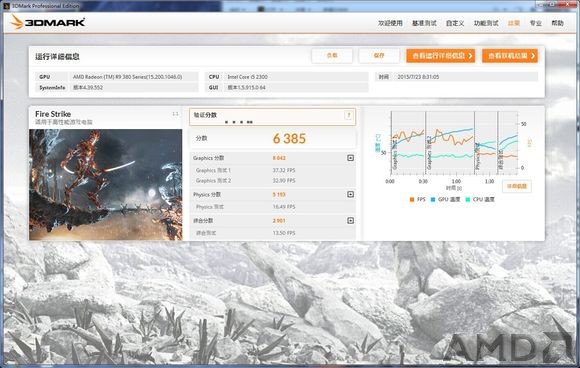This screenshot has height=368, width=580.
Task: Expand the combined score plus box
Action: [350, 220]
